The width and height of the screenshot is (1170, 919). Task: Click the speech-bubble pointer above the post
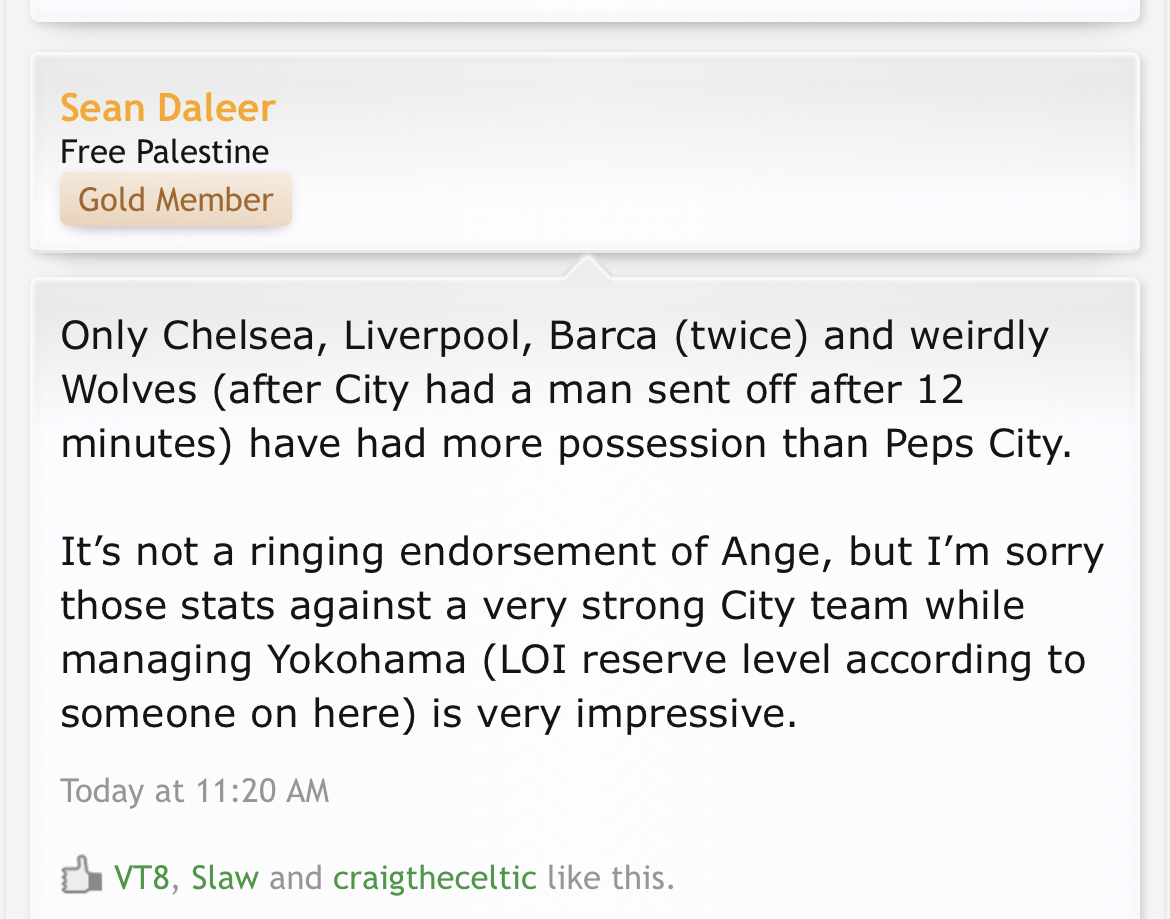click(587, 267)
